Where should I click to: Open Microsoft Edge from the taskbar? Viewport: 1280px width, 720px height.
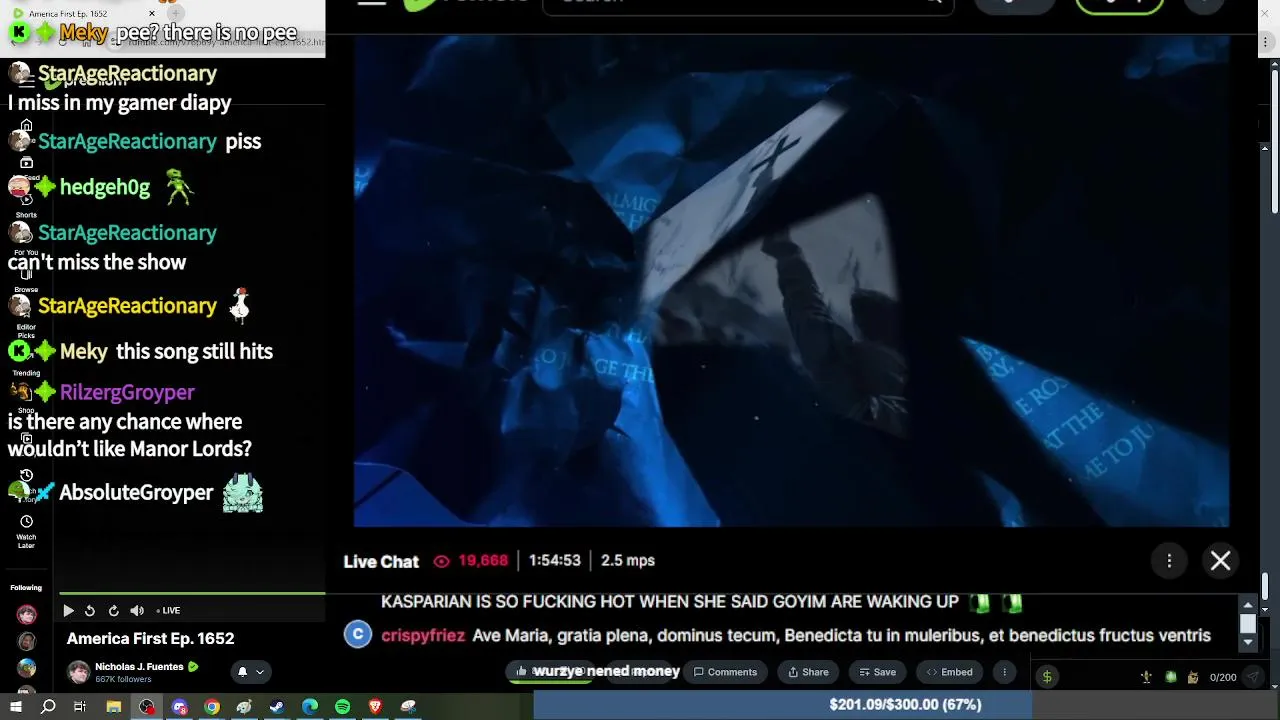pyautogui.click(x=310, y=707)
